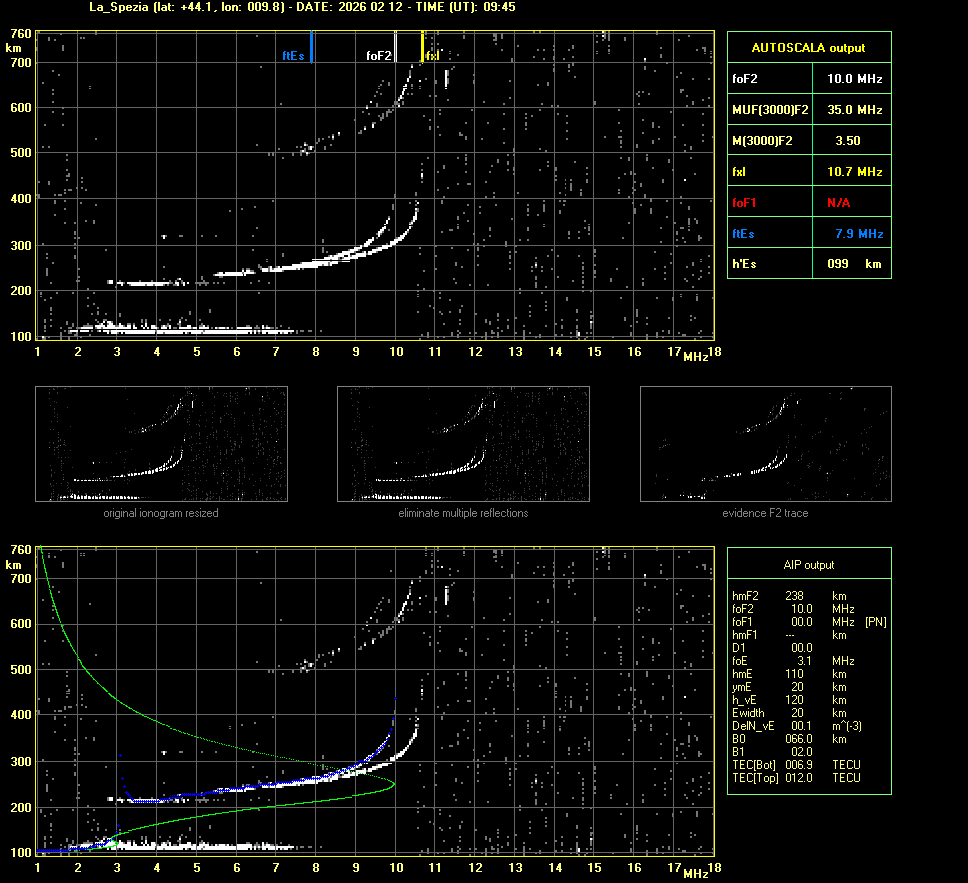Viewport: 968px width, 883px height.
Task: Select the hmF2 238 km row in AIP output
Action: click(795, 596)
